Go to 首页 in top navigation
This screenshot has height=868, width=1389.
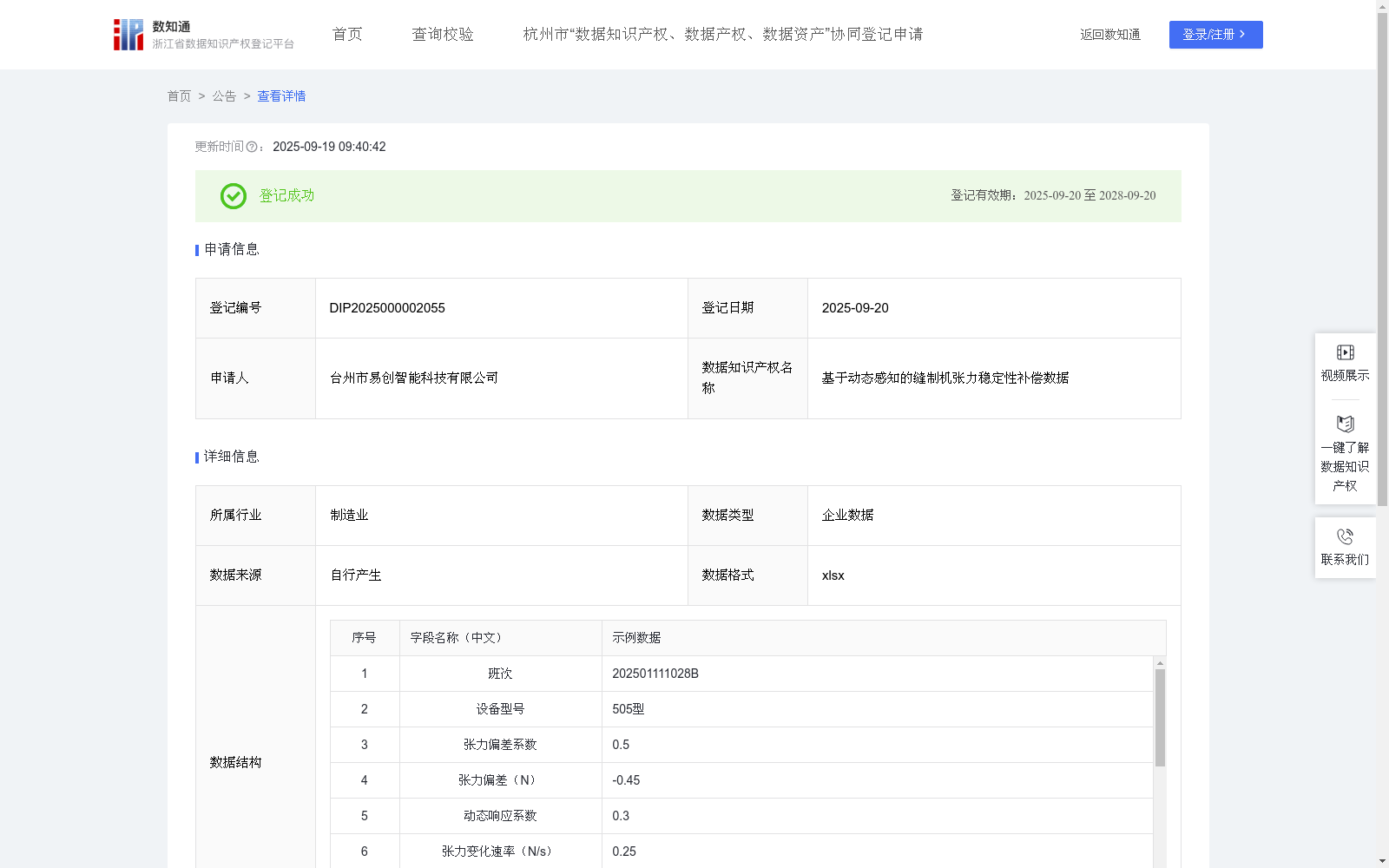click(x=347, y=35)
